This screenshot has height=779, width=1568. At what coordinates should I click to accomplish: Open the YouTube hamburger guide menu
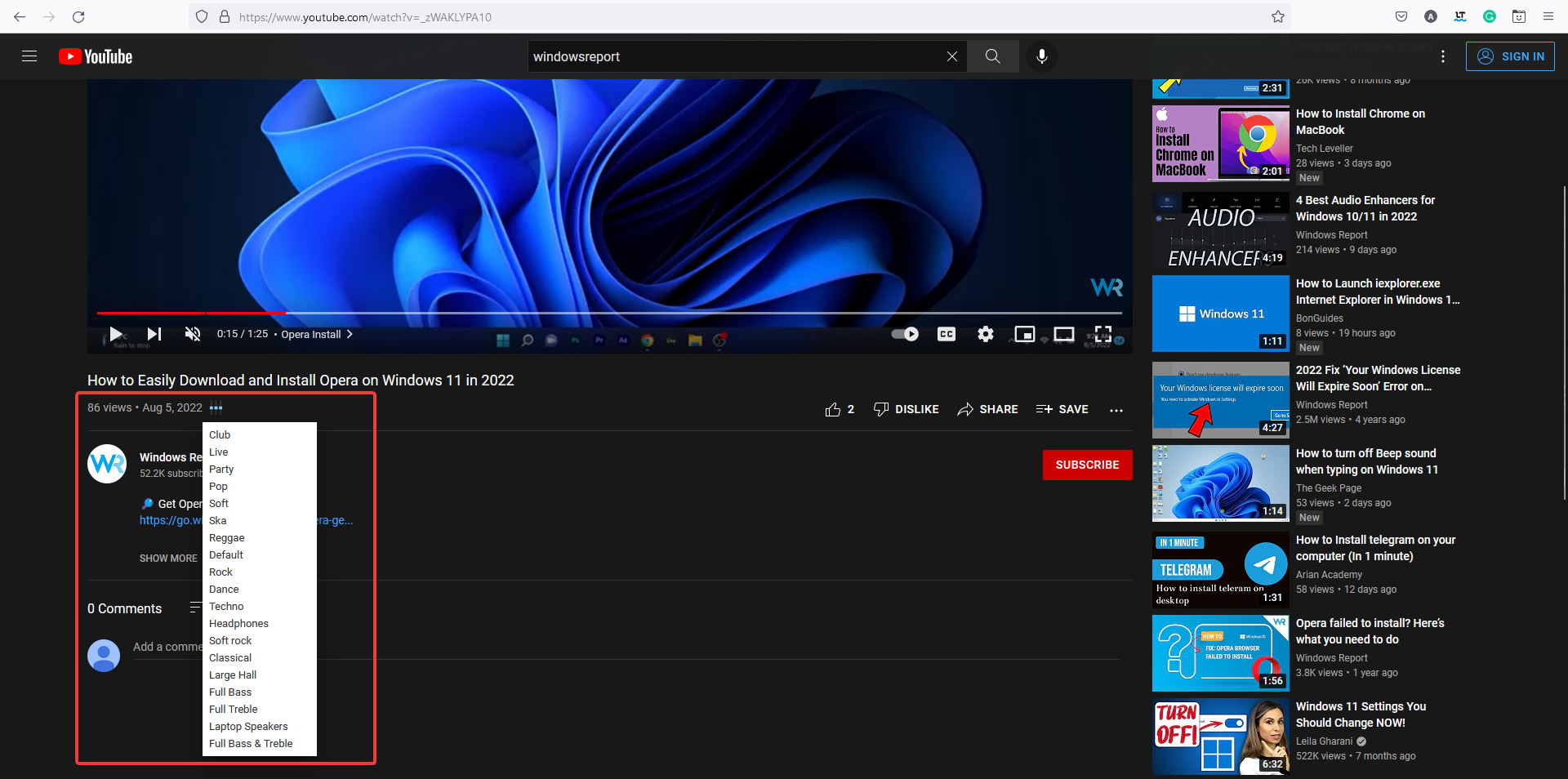coord(29,56)
